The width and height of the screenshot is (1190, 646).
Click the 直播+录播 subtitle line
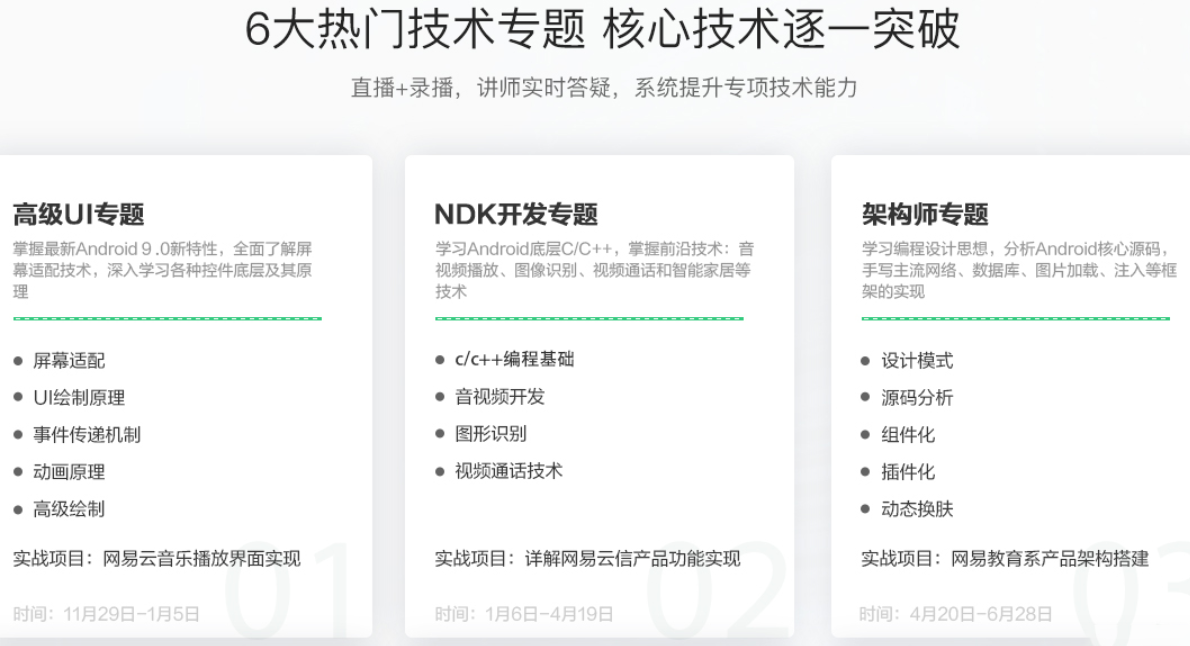click(604, 88)
